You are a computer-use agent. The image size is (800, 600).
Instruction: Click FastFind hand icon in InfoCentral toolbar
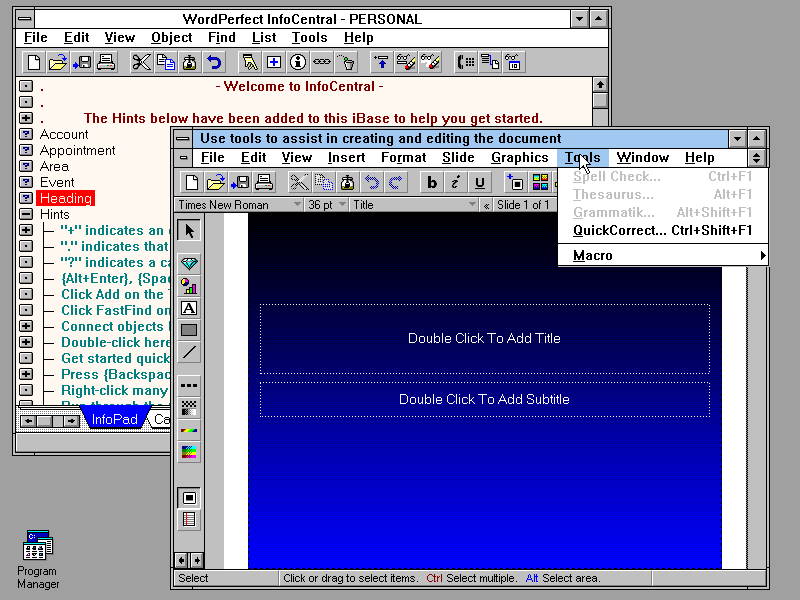click(249, 62)
